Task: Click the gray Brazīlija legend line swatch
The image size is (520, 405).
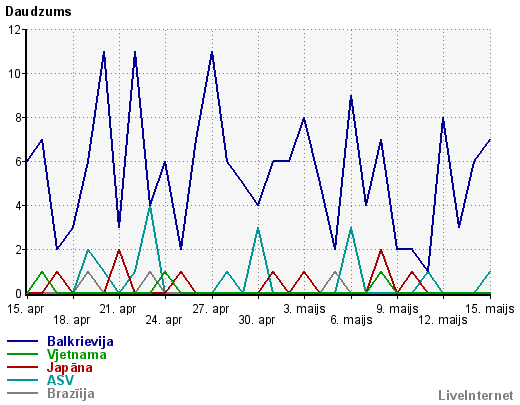Action: pos(22,393)
